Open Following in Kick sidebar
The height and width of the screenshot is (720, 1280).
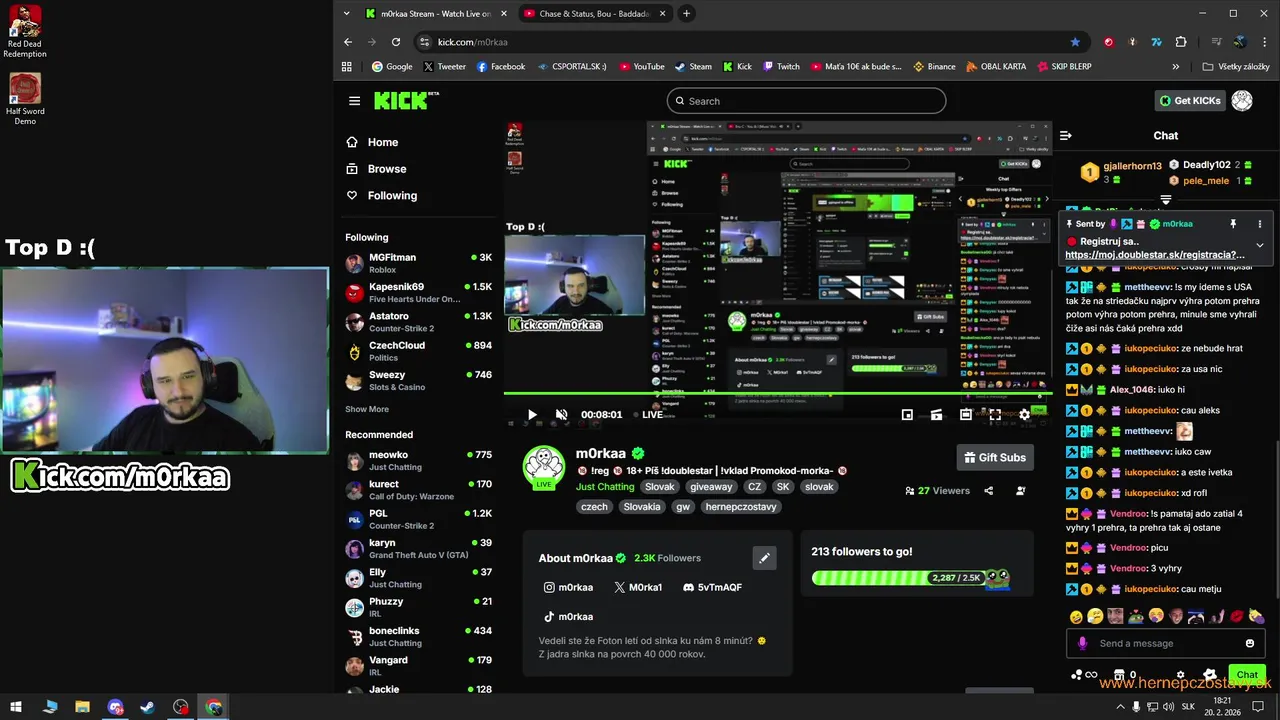point(381,196)
